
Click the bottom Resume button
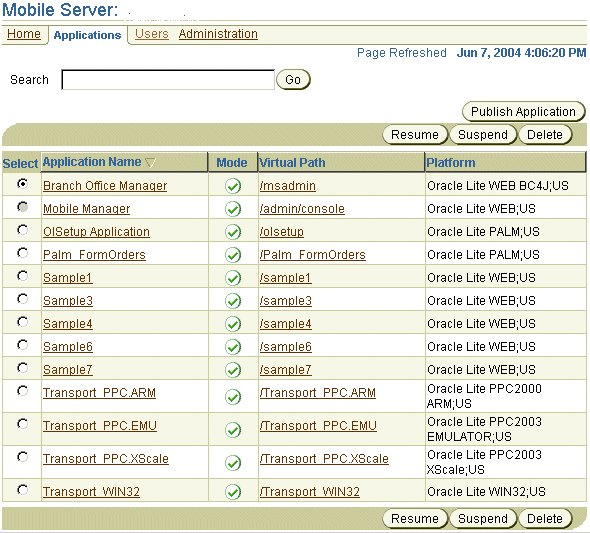[x=415, y=518]
